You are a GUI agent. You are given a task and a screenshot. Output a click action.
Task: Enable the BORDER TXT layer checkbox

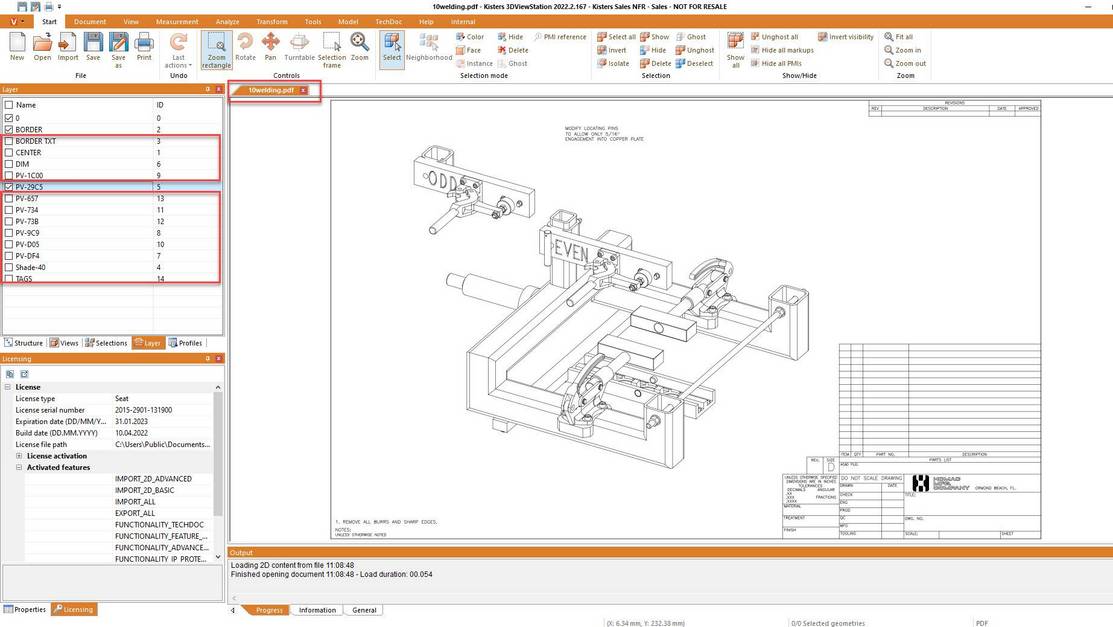(x=9, y=141)
